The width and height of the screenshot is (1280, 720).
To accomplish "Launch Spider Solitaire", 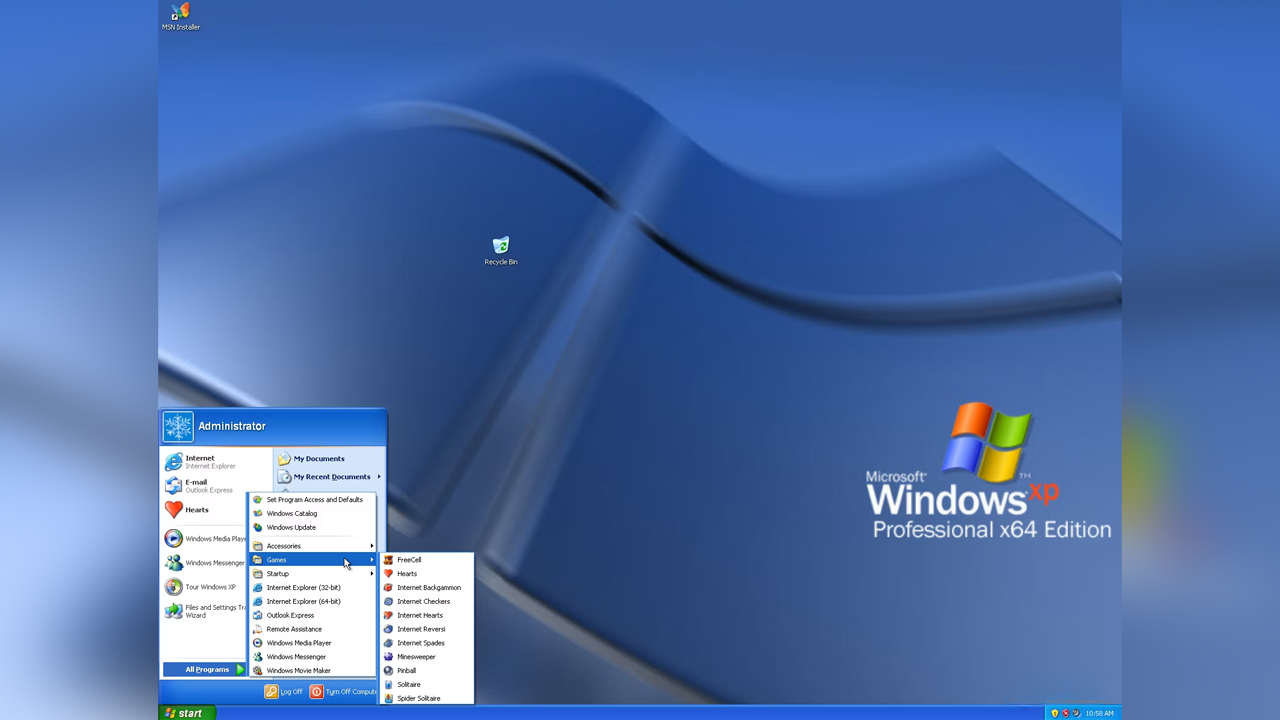I will (418, 698).
